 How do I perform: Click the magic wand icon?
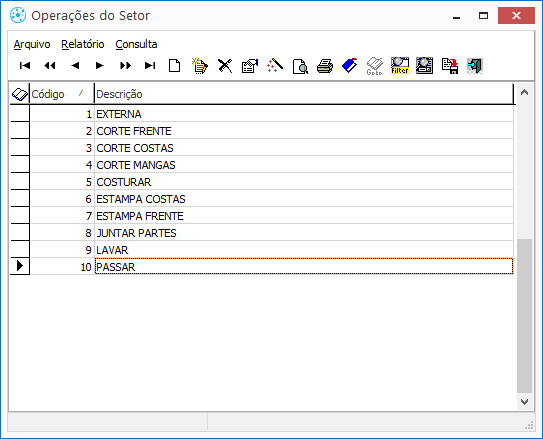point(275,65)
